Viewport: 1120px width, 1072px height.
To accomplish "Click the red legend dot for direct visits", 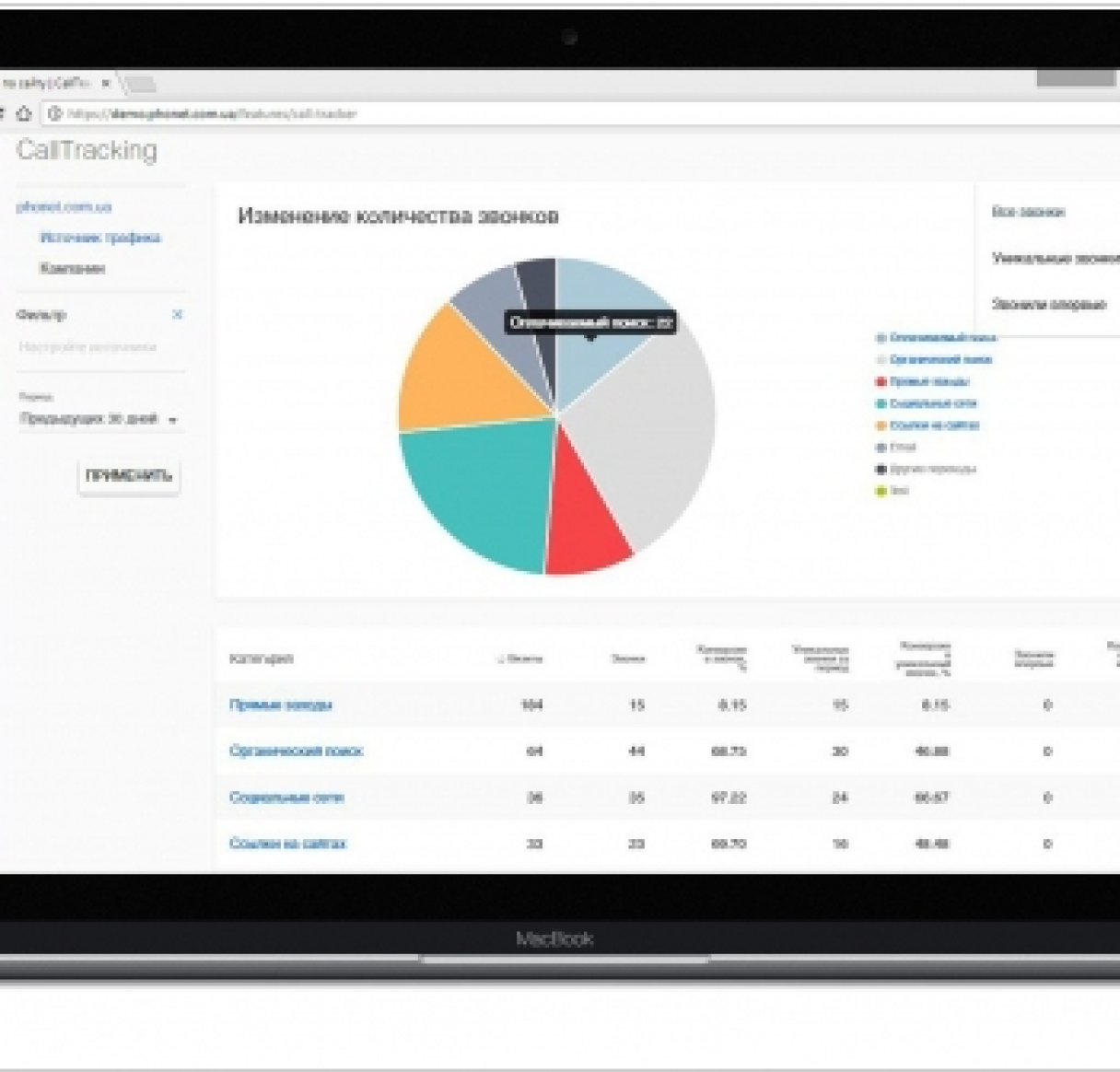I will pos(881,382).
